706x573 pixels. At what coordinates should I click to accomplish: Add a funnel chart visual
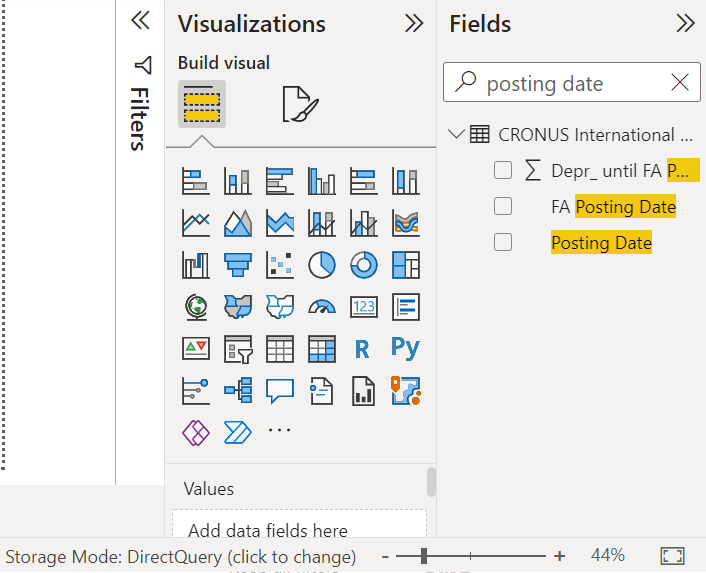tap(237, 264)
